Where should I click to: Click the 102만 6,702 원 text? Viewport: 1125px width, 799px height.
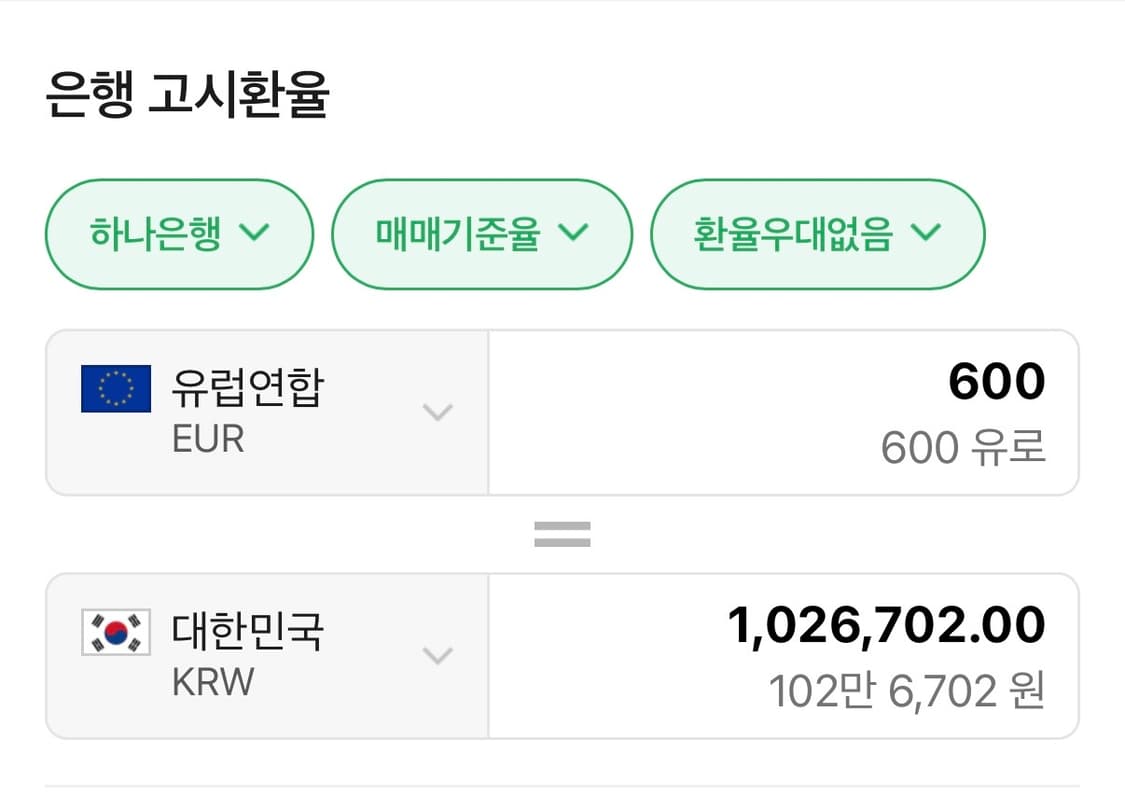[x=906, y=688]
